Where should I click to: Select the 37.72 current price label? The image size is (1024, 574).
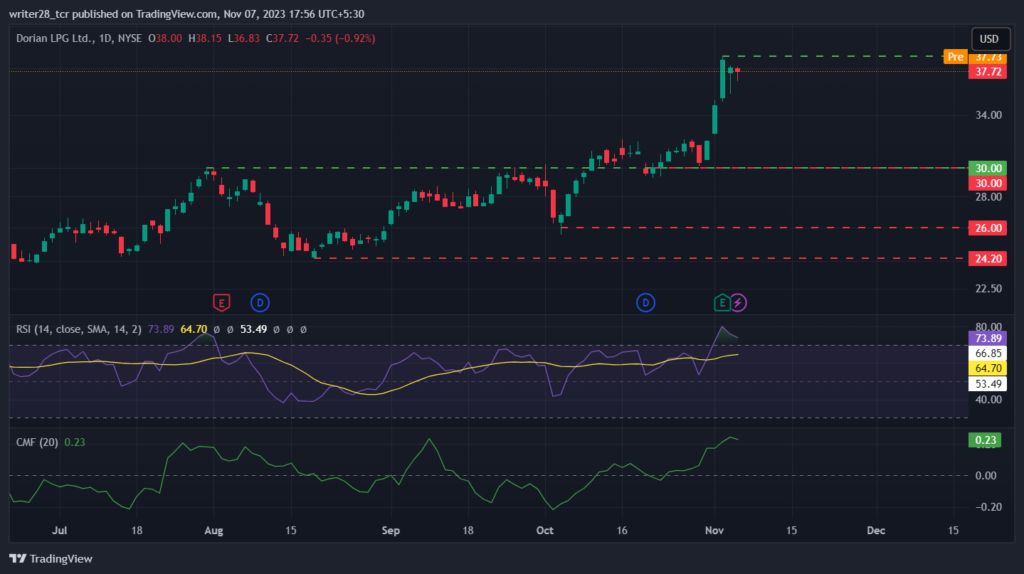tap(987, 72)
